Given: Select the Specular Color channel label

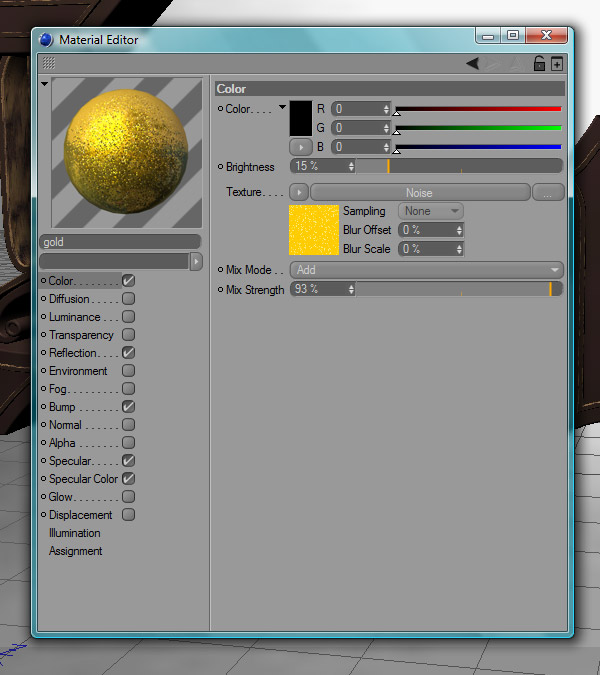Looking at the screenshot, I should pos(83,479).
